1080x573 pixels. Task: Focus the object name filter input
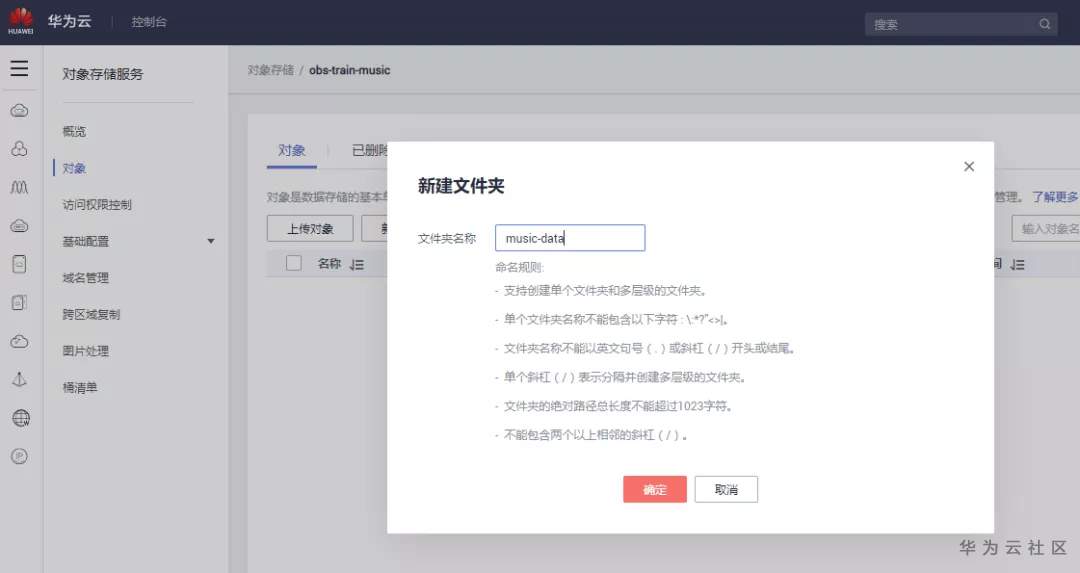[1046, 229]
